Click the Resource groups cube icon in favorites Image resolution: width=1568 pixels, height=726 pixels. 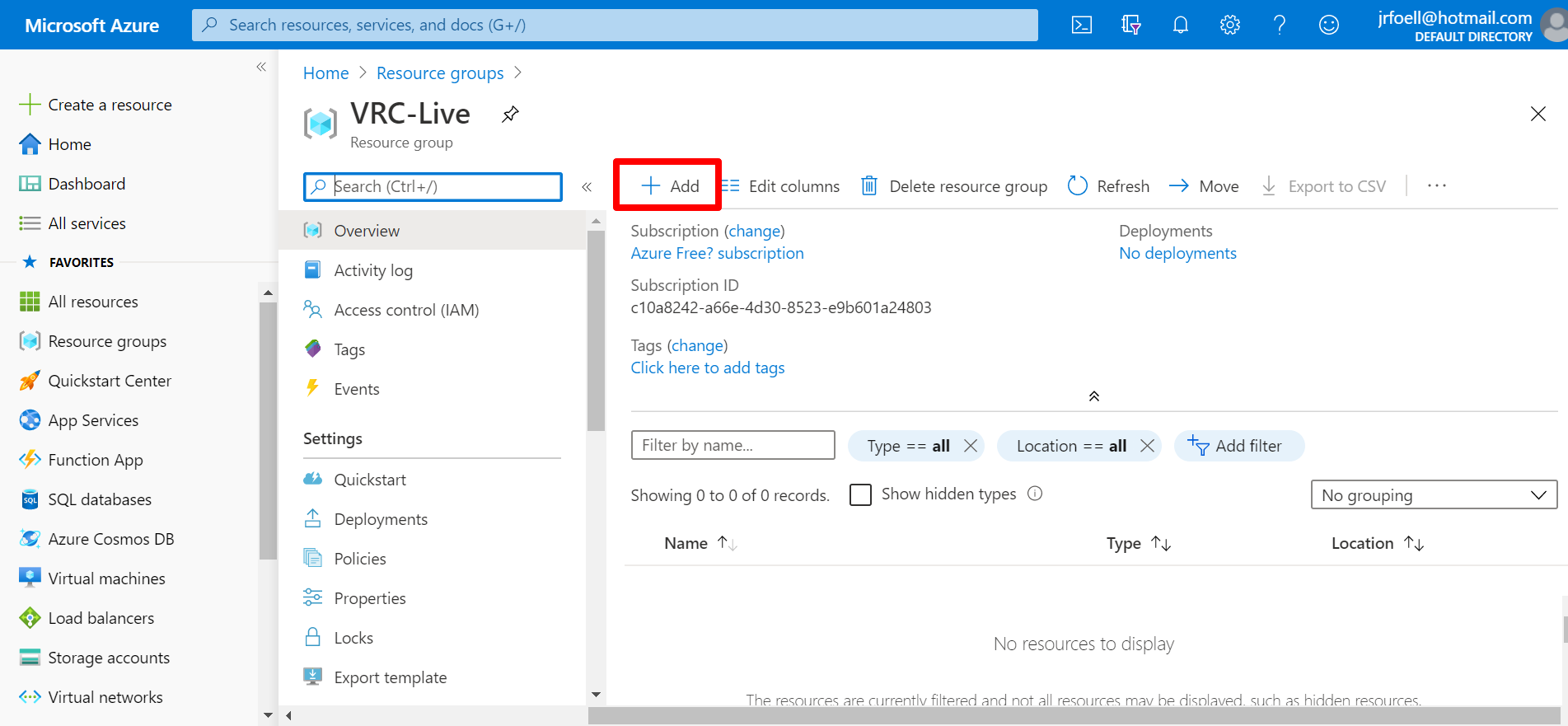[30, 341]
